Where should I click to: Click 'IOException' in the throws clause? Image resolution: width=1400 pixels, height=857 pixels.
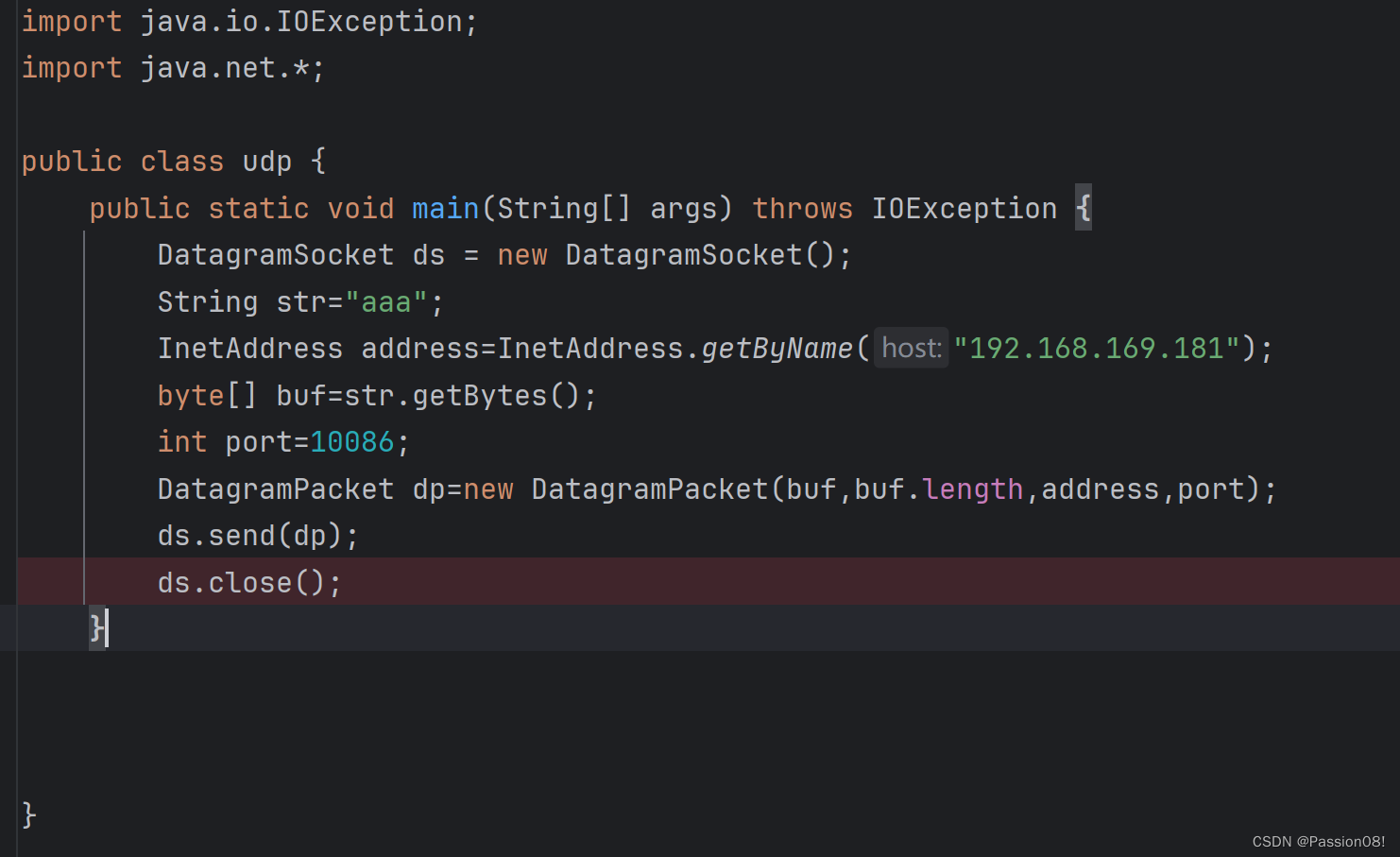tap(965, 209)
